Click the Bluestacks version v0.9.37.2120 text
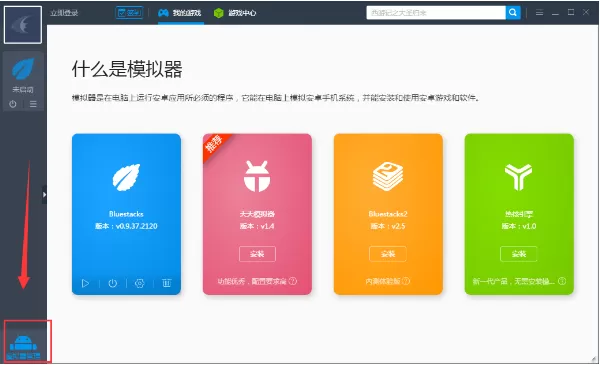The image size is (600, 365). [x=126, y=226]
